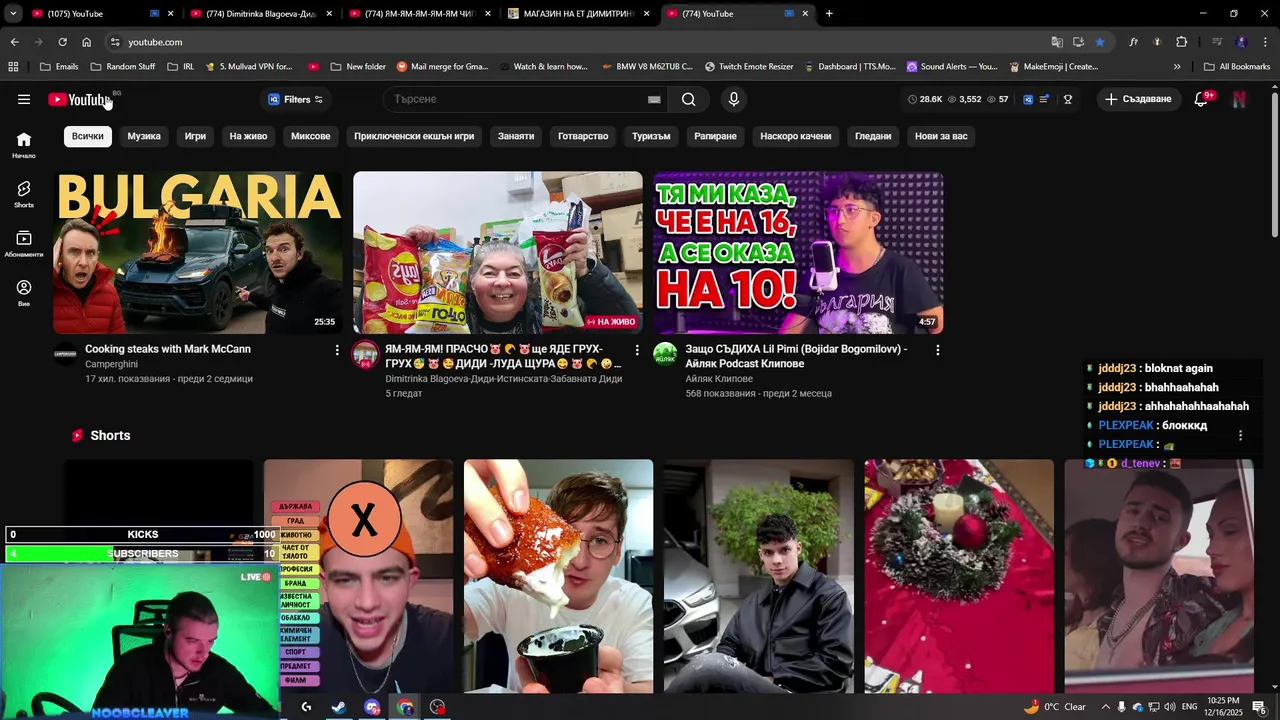Open Айляк Клипове channel link

[x=719, y=379]
